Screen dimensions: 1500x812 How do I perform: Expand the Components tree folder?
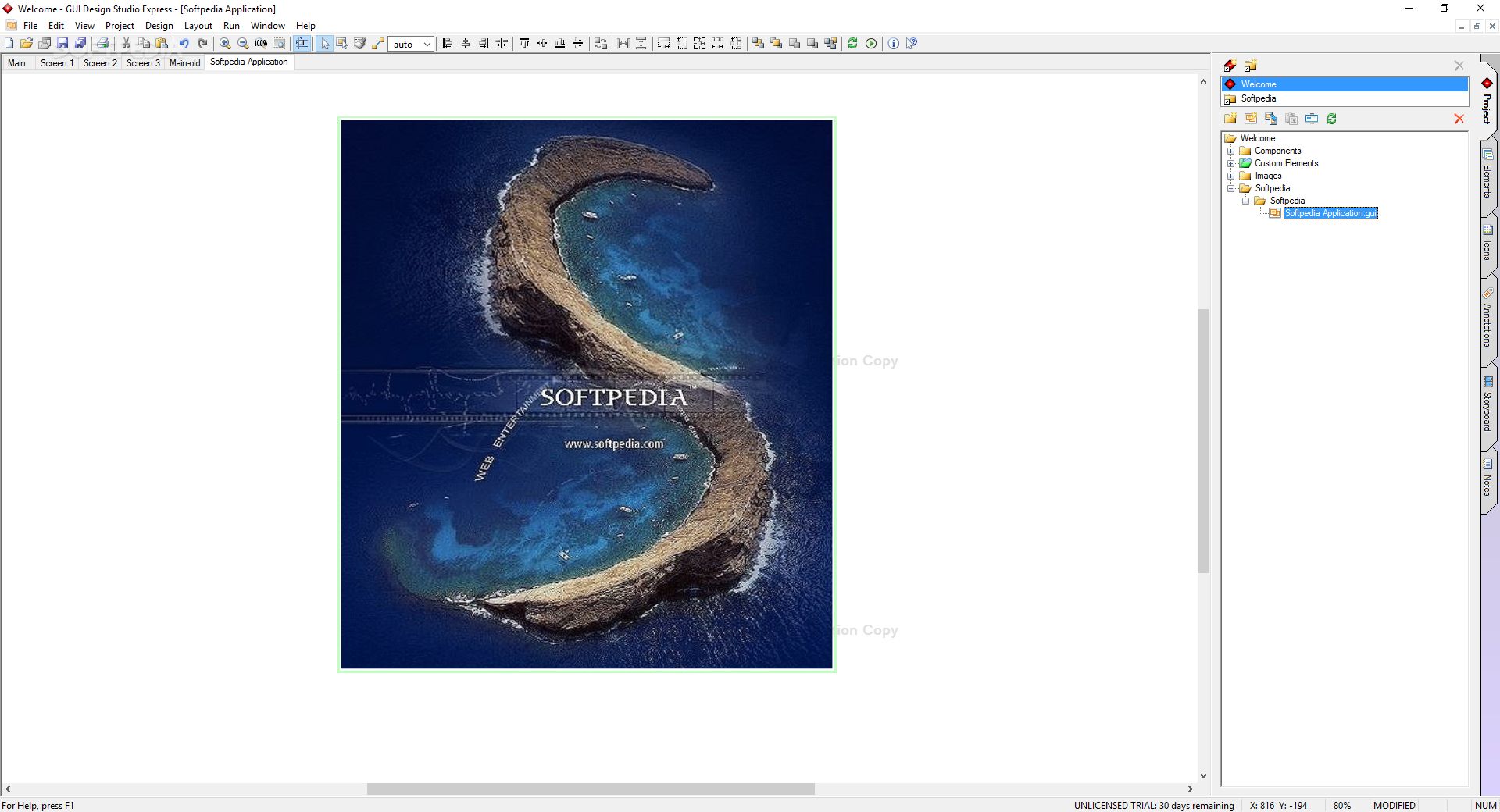point(1231,151)
